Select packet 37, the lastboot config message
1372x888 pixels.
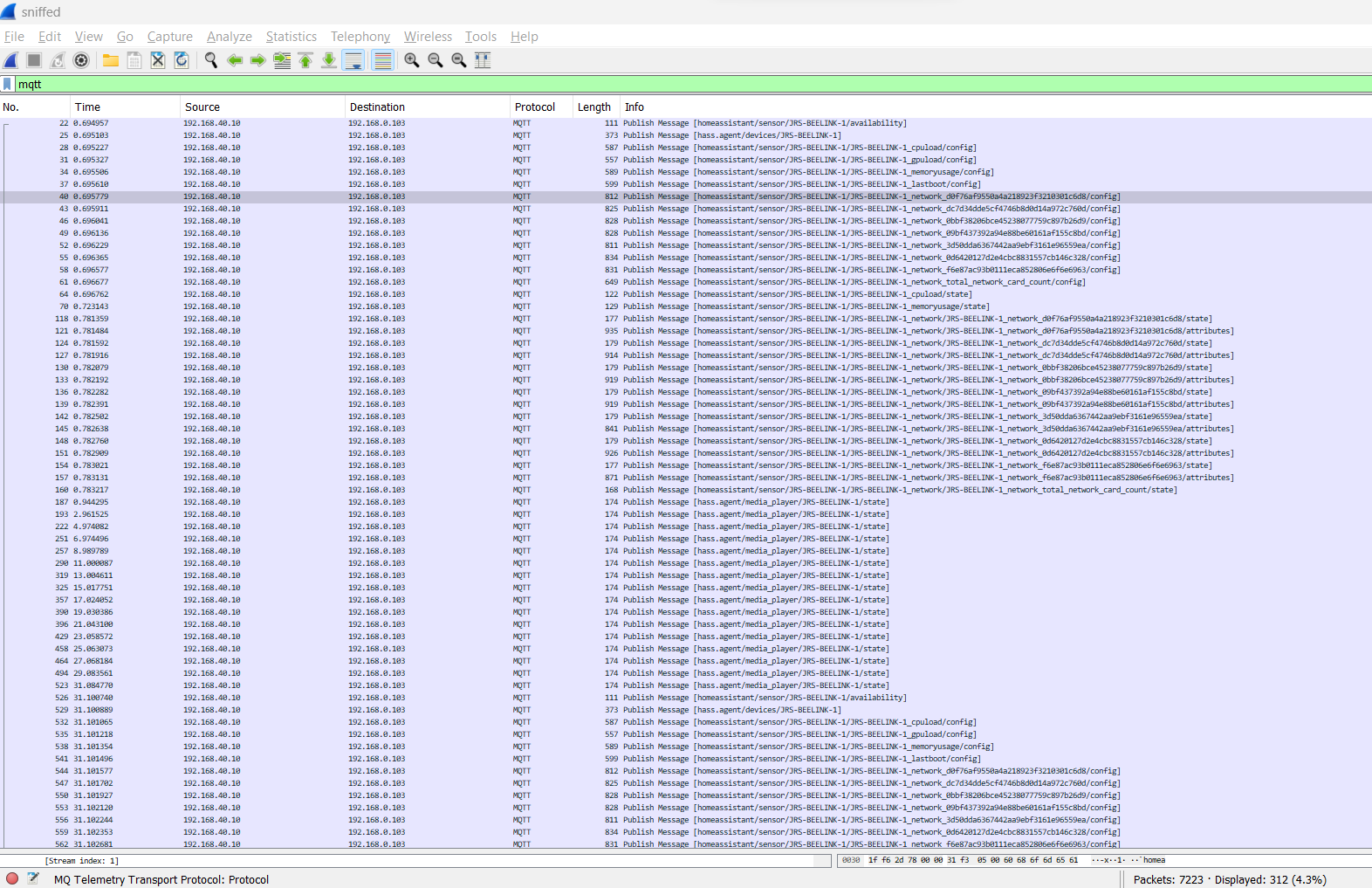686,184
